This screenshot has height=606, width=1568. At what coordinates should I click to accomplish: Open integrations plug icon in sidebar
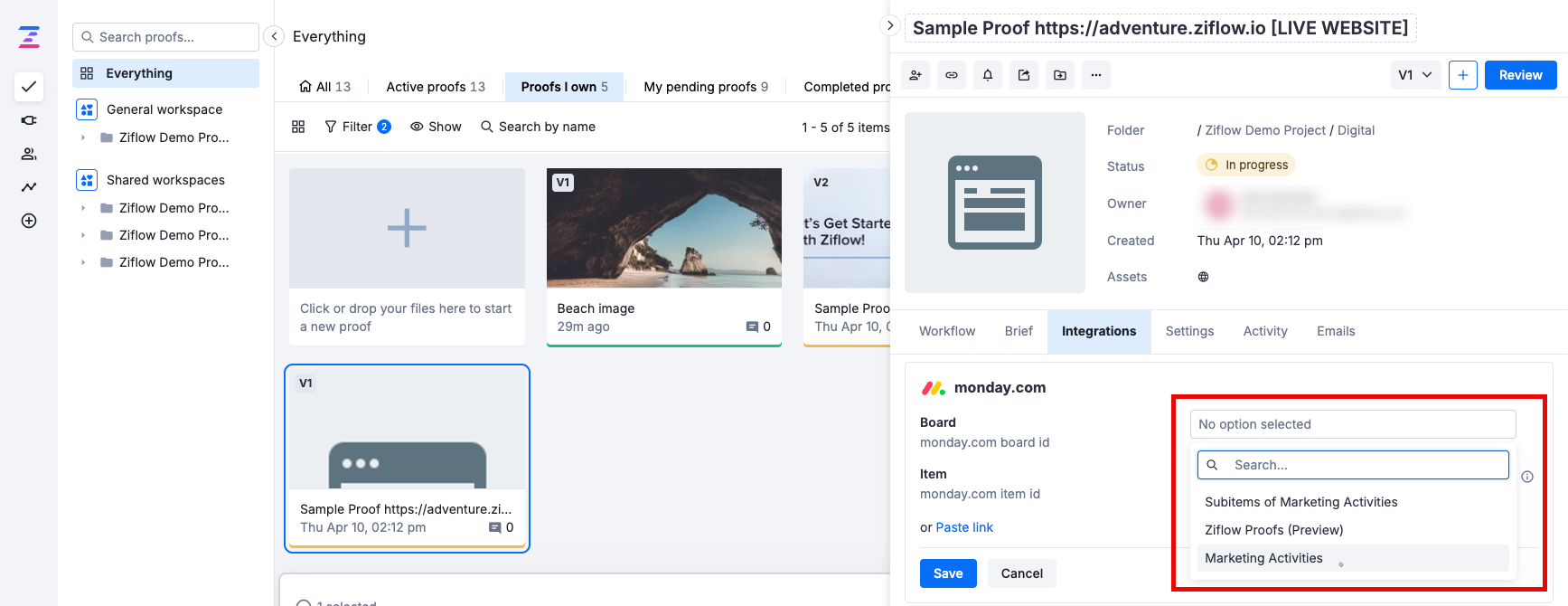29,120
